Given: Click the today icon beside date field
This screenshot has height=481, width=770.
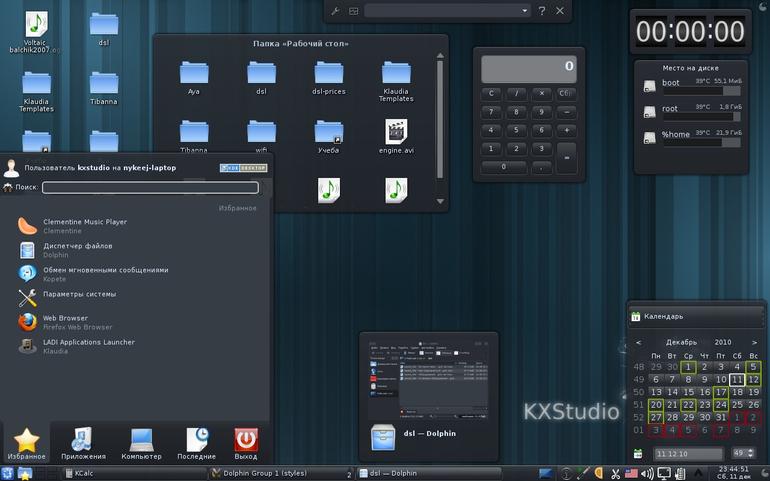Looking at the screenshot, I should [638, 453].
